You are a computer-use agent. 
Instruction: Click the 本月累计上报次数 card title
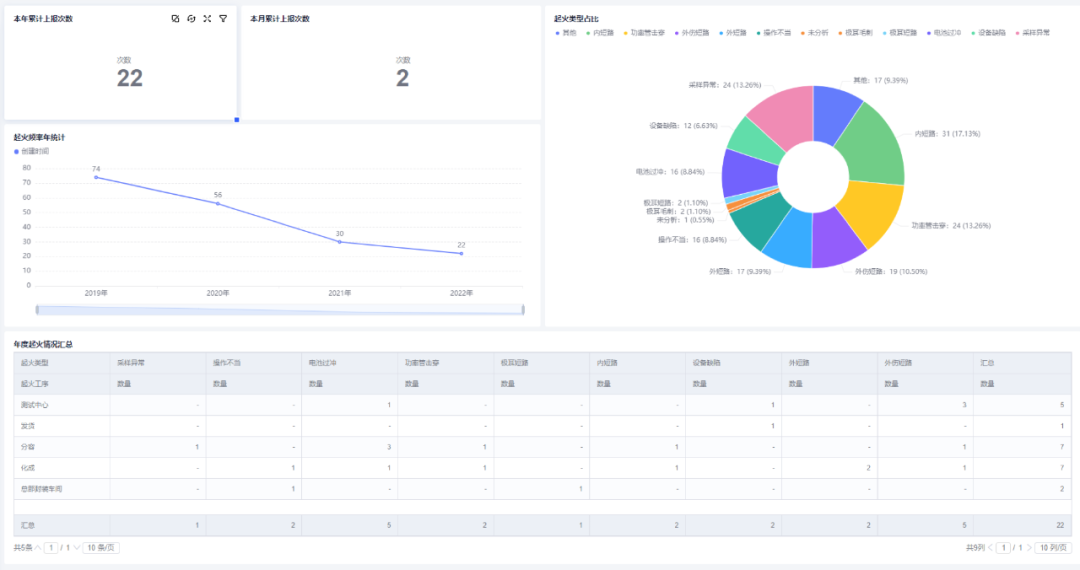tap(280, 19)
